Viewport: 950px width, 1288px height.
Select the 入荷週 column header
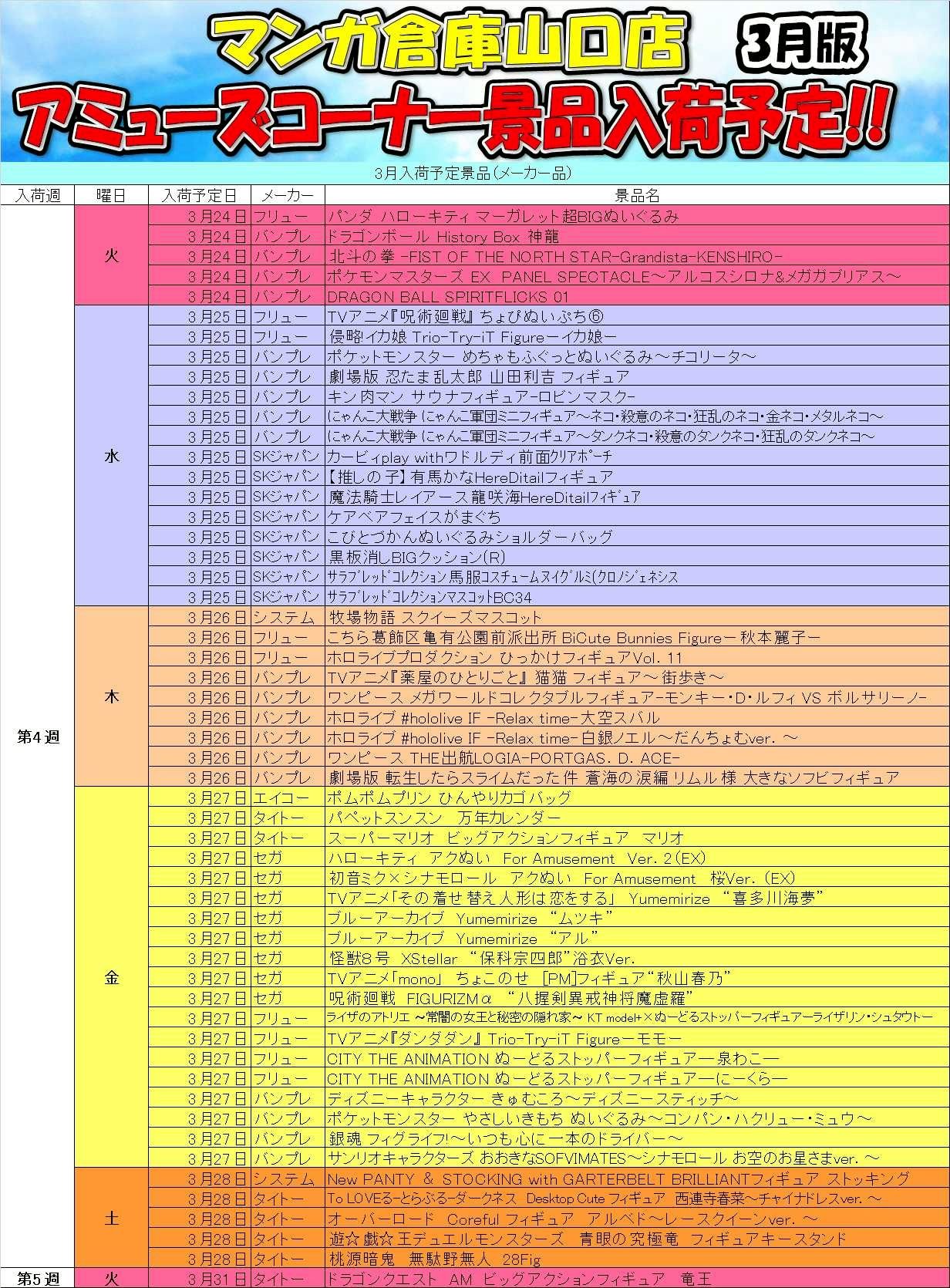pyautogui.click(x=37, y=195)
